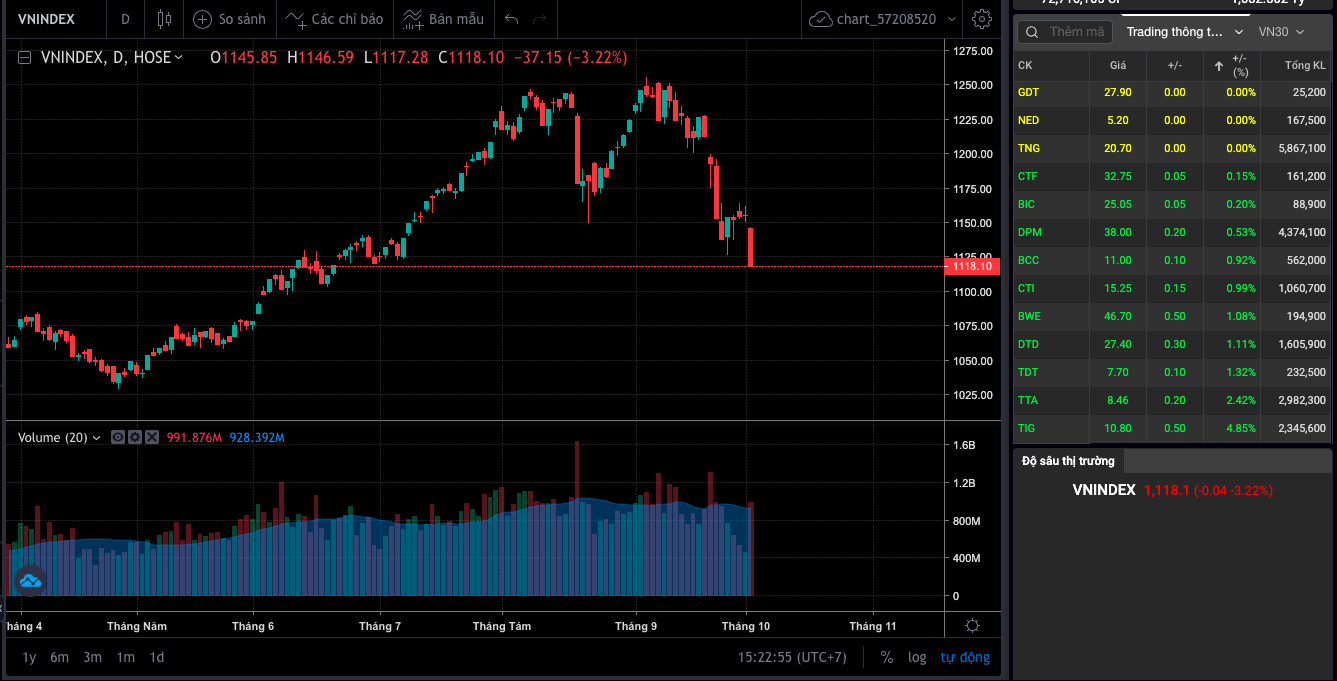This screenshot has height=681, width=1337.
Task: Hide the Volume indicator via eye icon
Action: [x=118, y=437]
